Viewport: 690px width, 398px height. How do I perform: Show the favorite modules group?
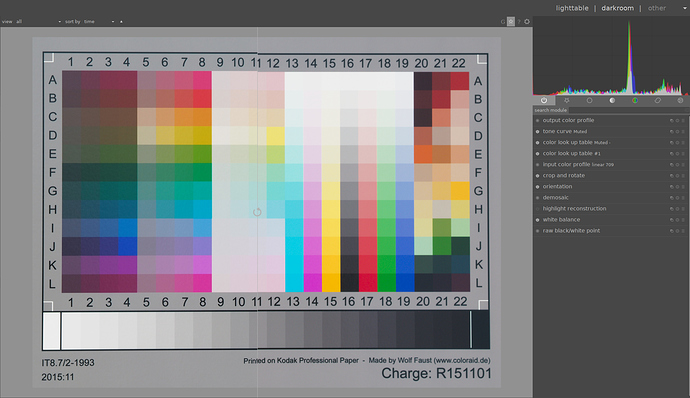(566, 100)
